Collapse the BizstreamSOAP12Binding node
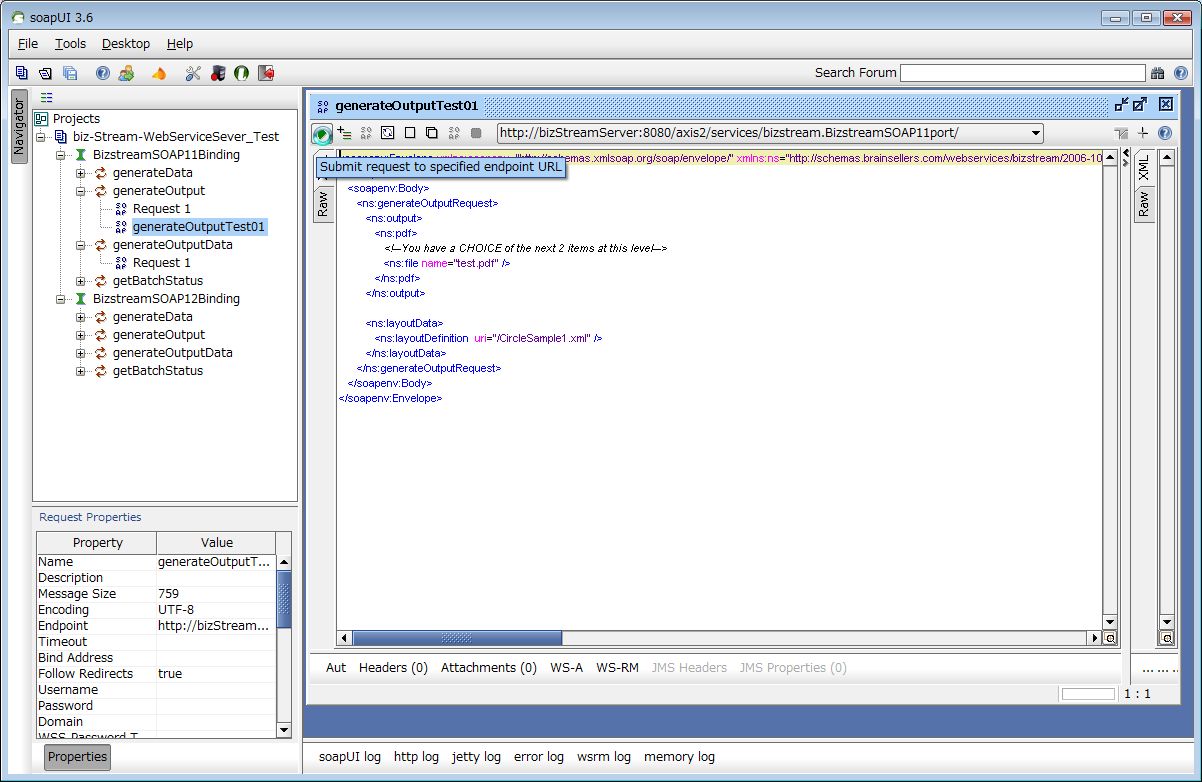Viewport: 1202px width, 782px height. 61,298
